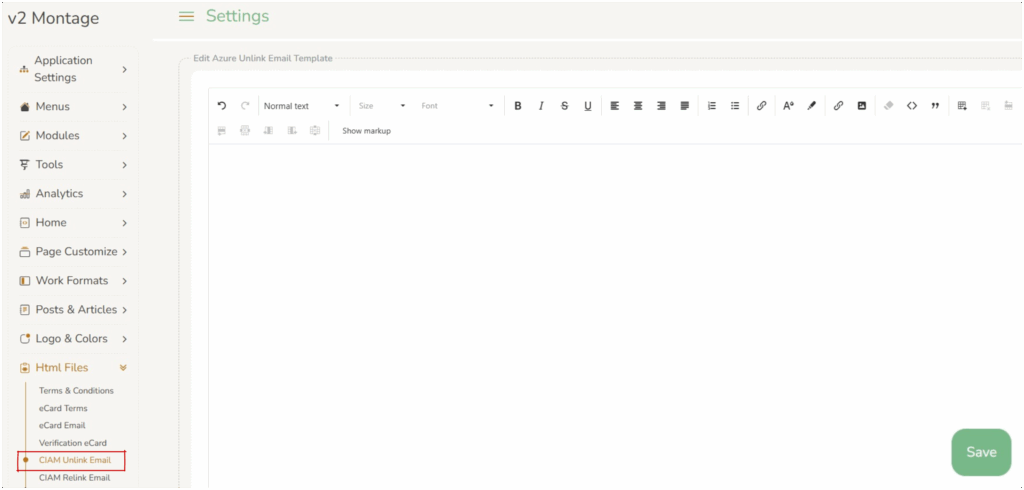This screenshot has width=1024, height=490.
Task: Open the font Size dropdown
Action: (382, 106)
